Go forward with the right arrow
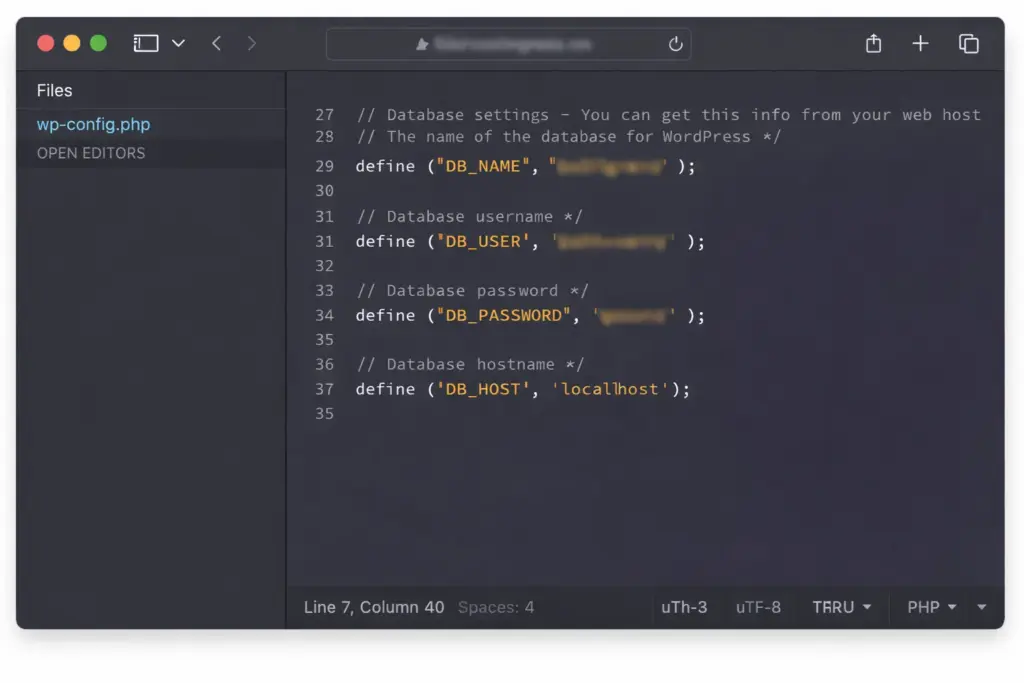Screen dimensions: 1024x683 tap(251, 43)
